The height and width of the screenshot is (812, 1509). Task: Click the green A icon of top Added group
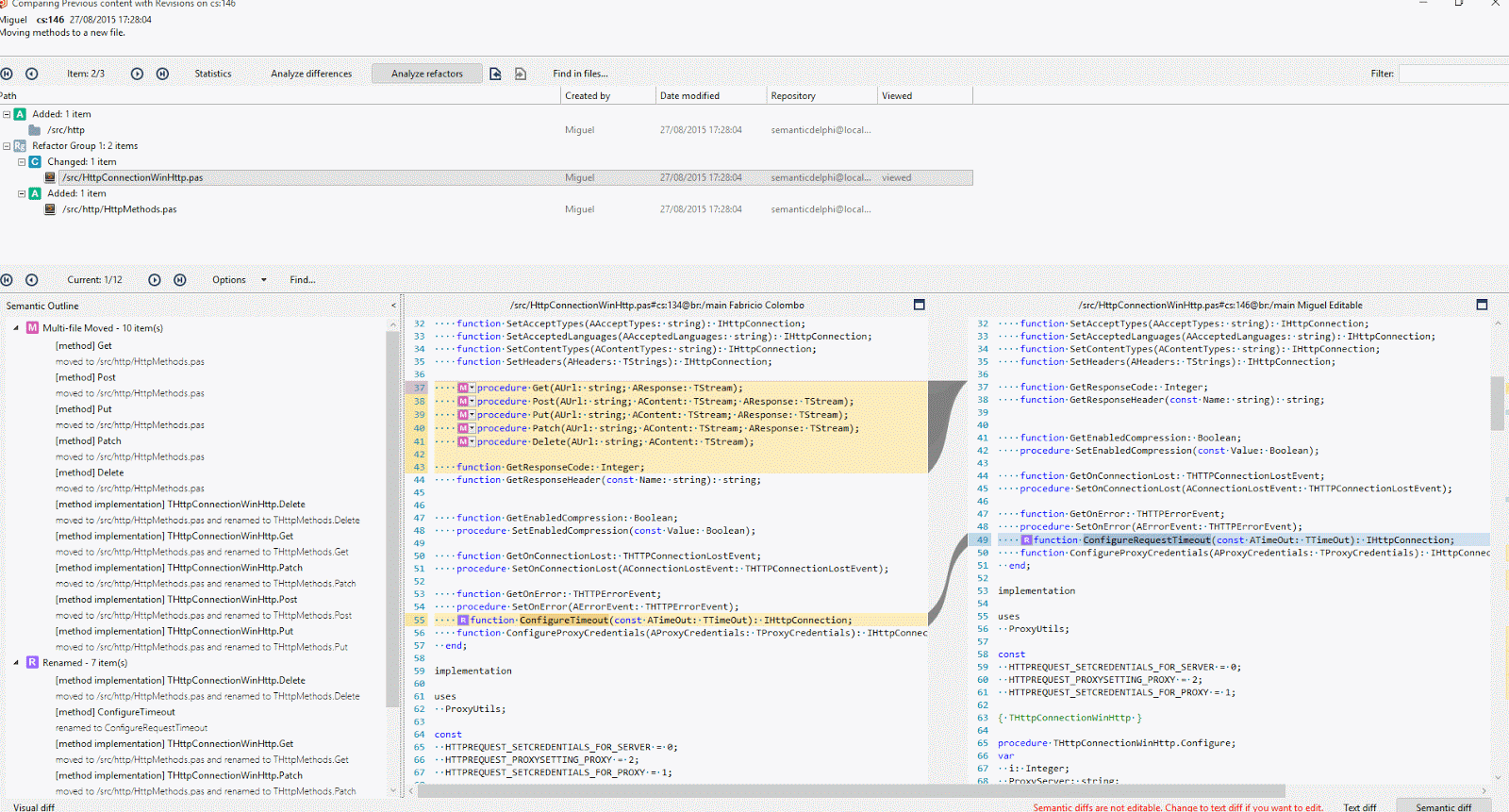pyautogui.click(x=20, y=114)
